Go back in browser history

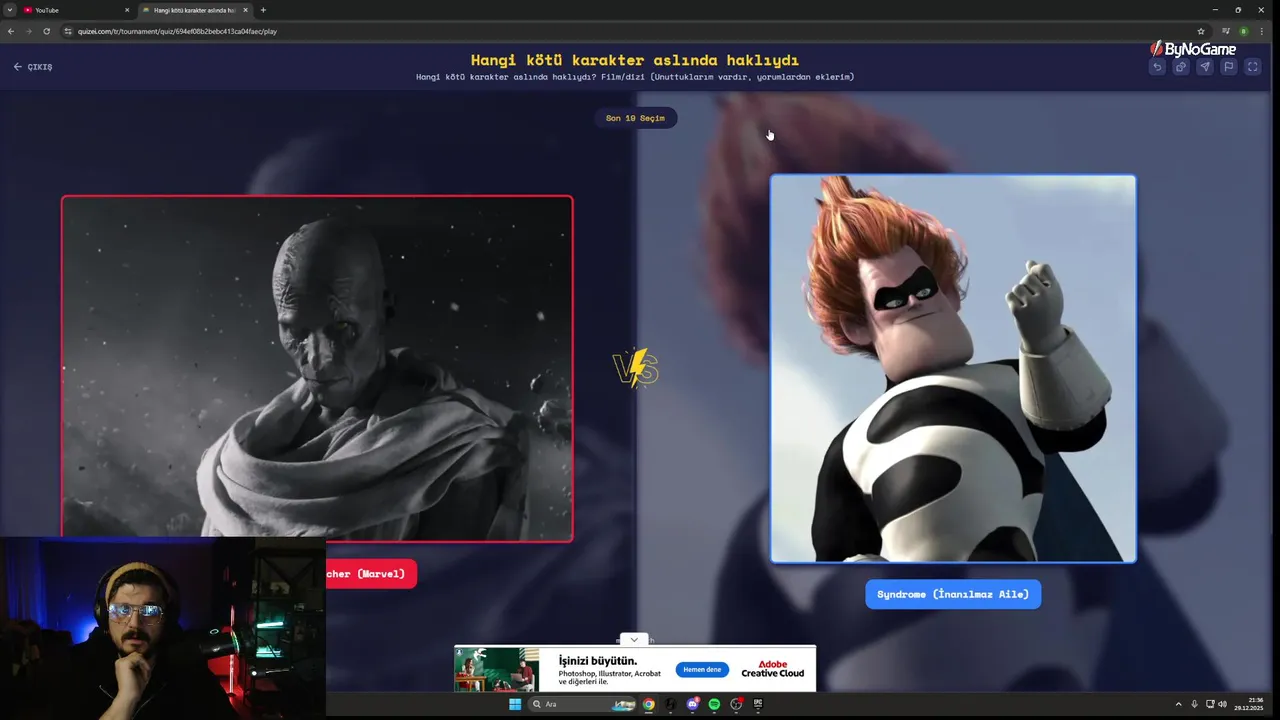click(10, 31)
